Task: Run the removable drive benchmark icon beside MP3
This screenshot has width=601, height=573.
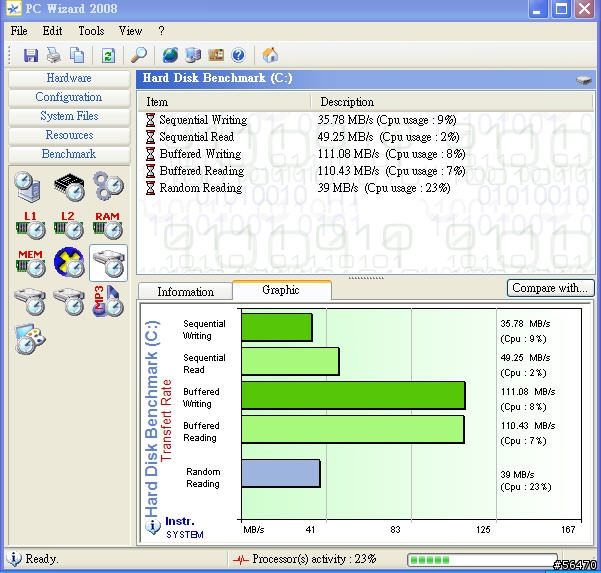Action: 69,302
